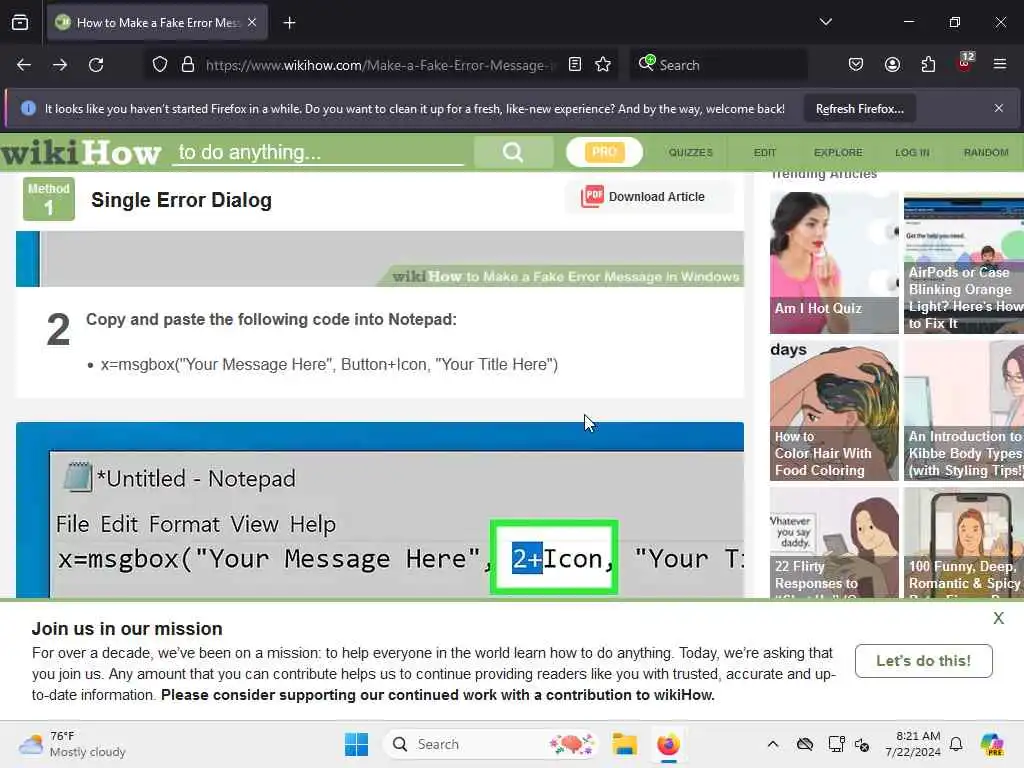Dismiss the Firefox refresh notification
Image resolution: width=1024 pixels, height=768 pixels.
coord(999,108)
